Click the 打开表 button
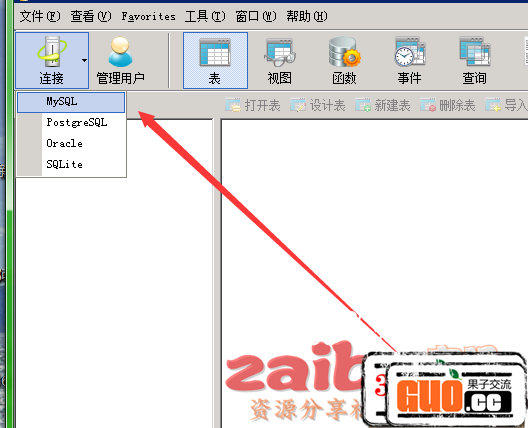528x428 pixels. tap(253, 105)
